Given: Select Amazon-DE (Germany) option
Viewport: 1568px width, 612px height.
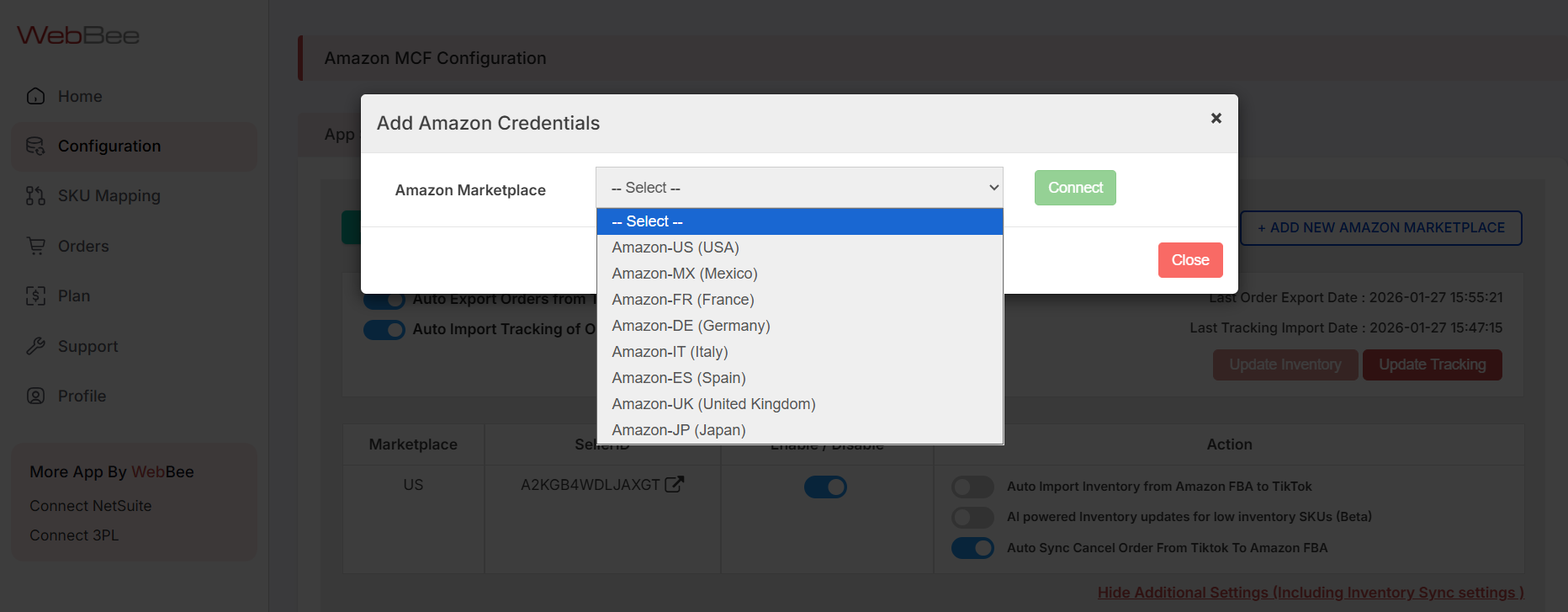Looking at the screenshot, I should click(691, 326).
